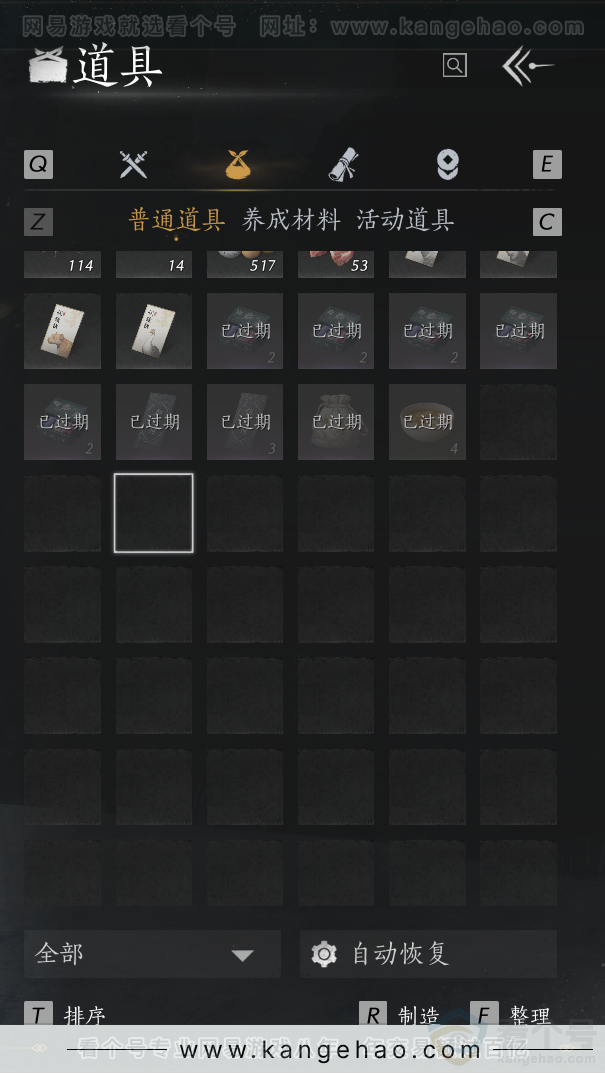Expand the 全部 filter dropdown

tap(152, 954)
